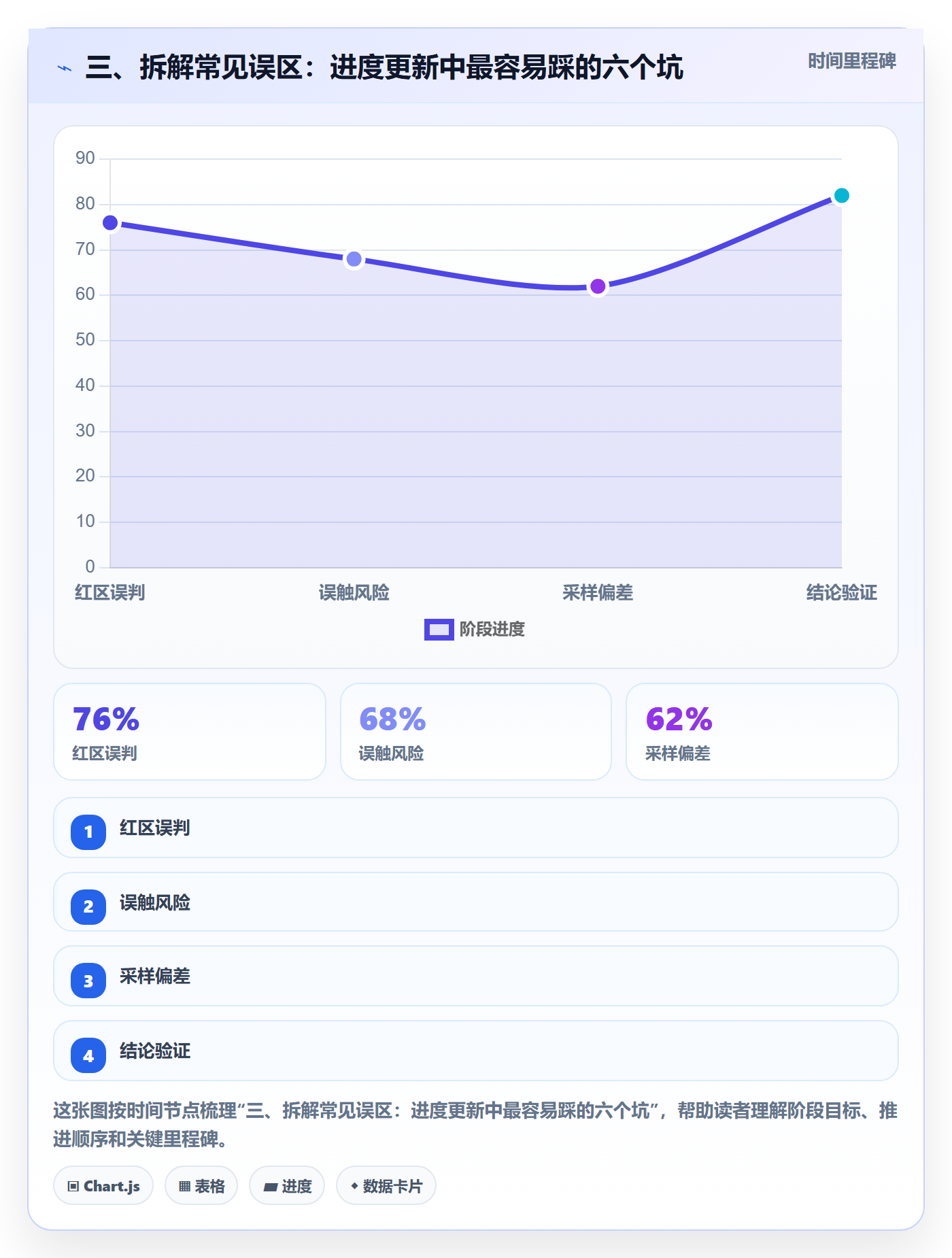Open the 误触风险 list row text
Image resolution: width=952 pixels, height=1258 pixels.
(155, 903)
